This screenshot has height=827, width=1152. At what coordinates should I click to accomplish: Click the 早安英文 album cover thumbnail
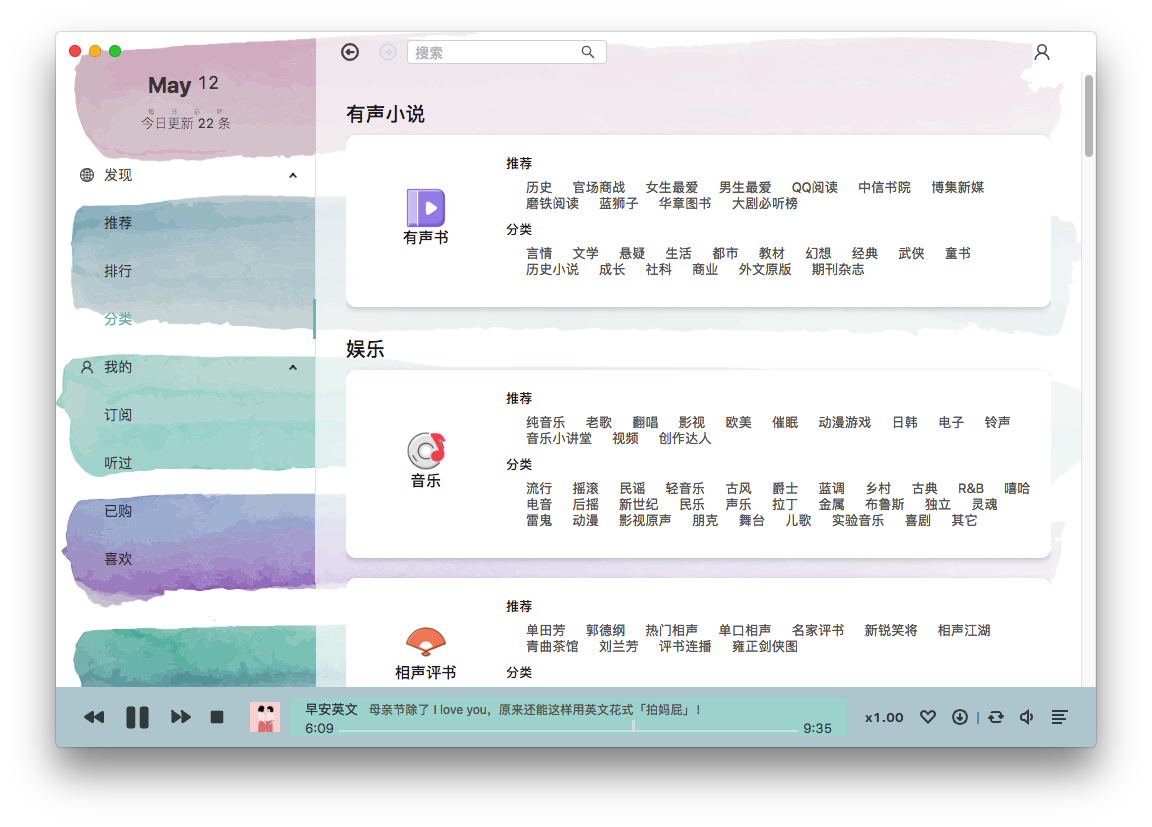point(265,717)
